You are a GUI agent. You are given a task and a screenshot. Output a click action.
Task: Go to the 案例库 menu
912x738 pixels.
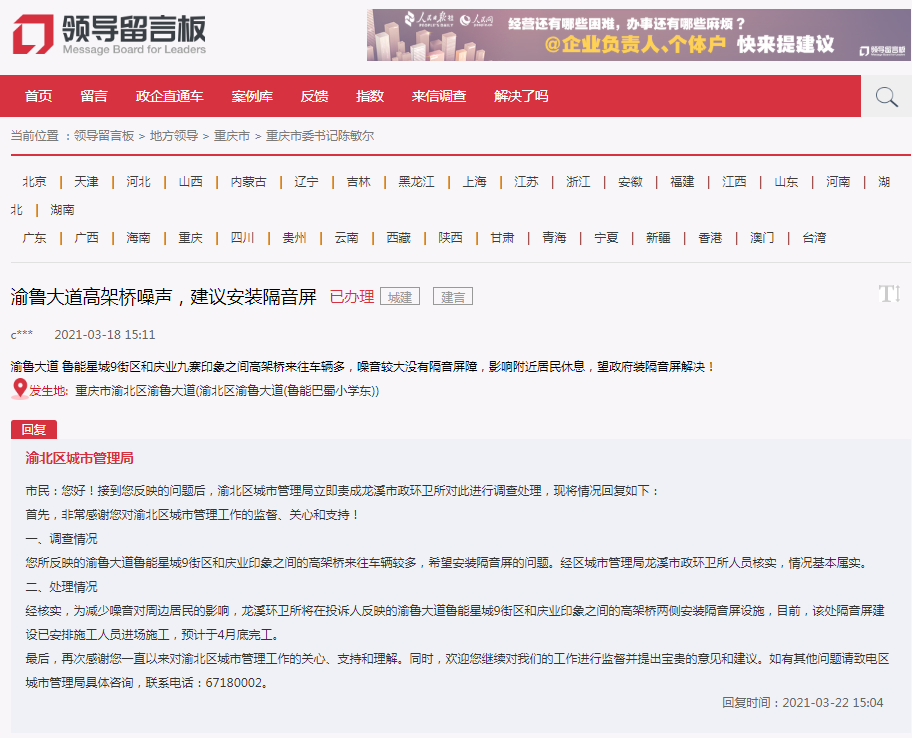(252, 96)
